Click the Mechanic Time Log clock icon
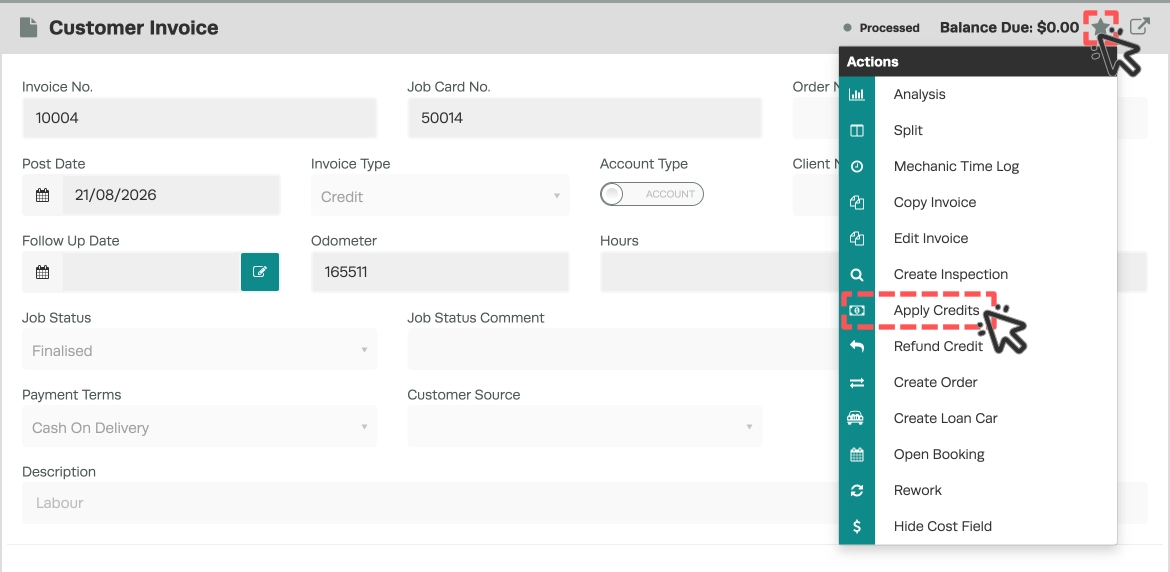The image size is (1170, 572). click(x=857, y=166)
